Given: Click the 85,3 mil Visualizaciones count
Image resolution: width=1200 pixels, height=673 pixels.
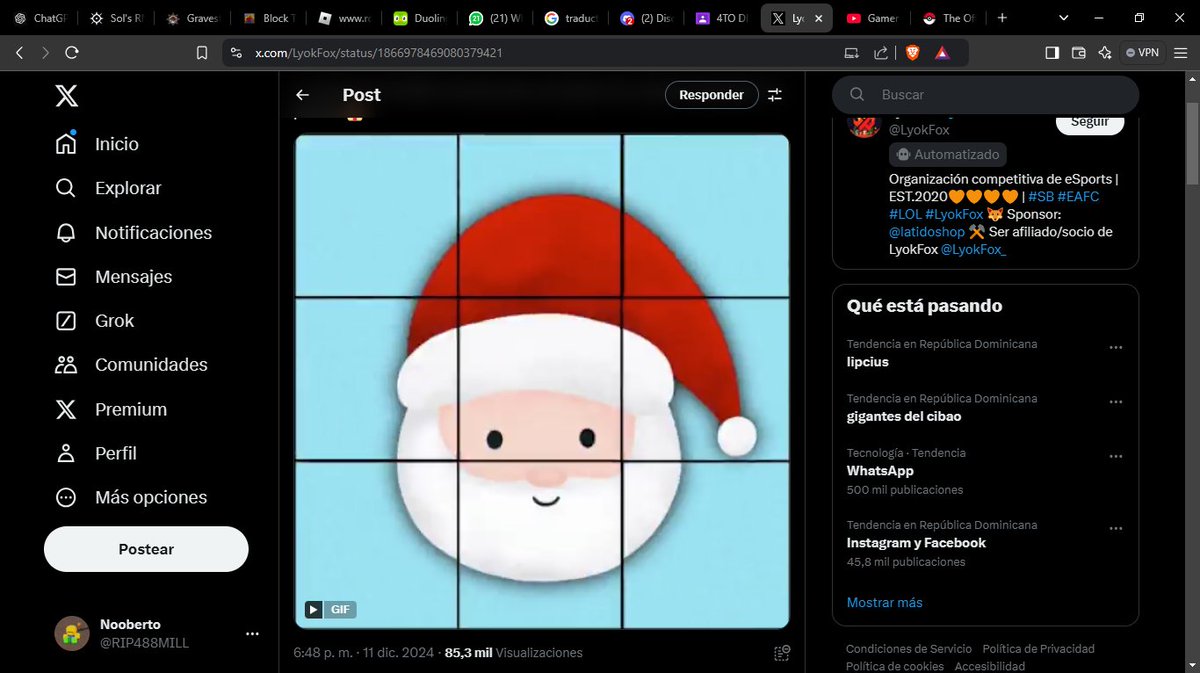Looking at the screenshot, I should point(513,652).
